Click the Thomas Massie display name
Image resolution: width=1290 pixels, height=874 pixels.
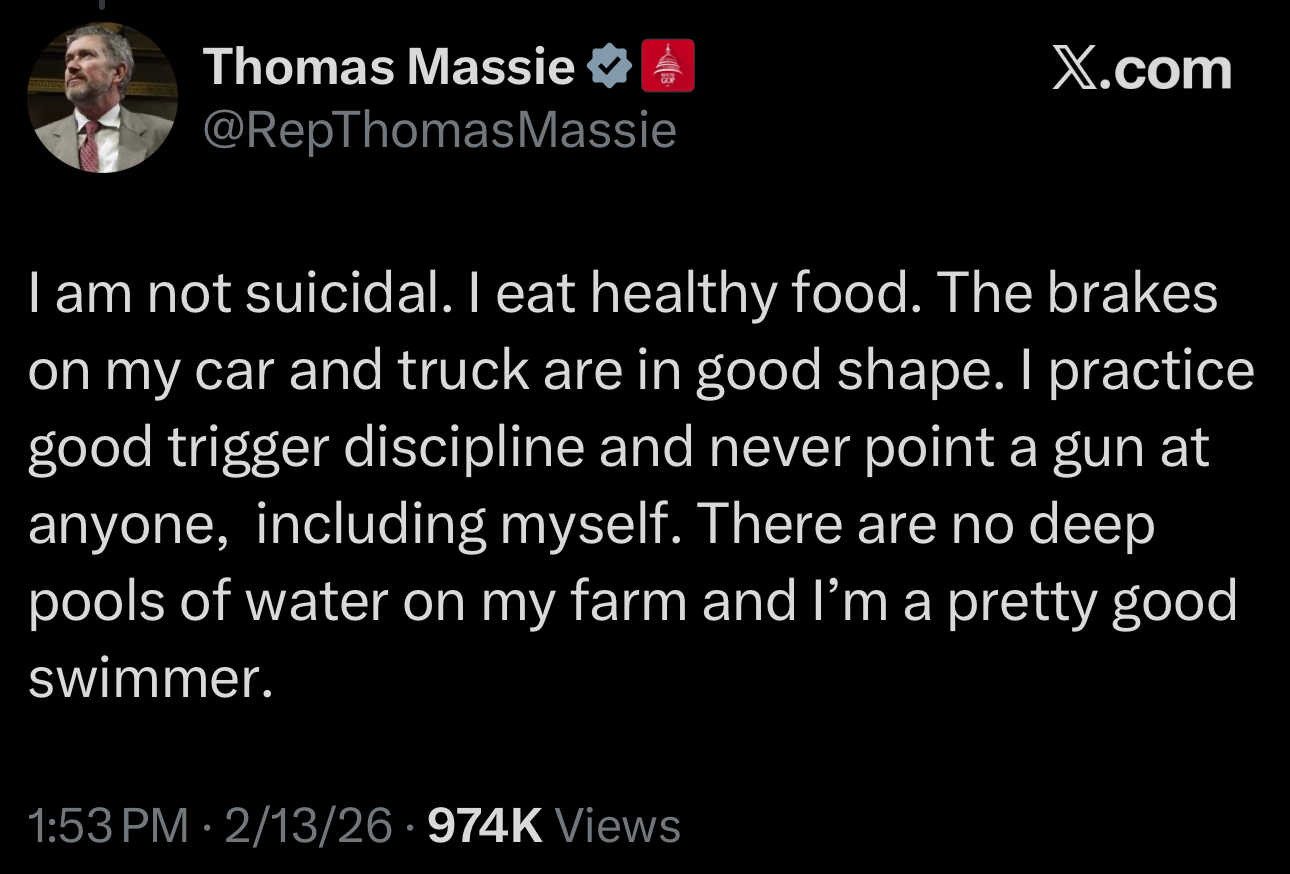[x=389, y=69]
